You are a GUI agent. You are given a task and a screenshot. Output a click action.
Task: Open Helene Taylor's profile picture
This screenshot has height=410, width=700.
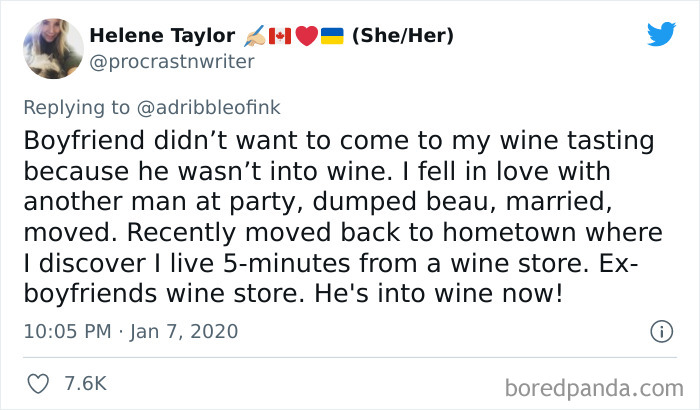pos(50,48)
